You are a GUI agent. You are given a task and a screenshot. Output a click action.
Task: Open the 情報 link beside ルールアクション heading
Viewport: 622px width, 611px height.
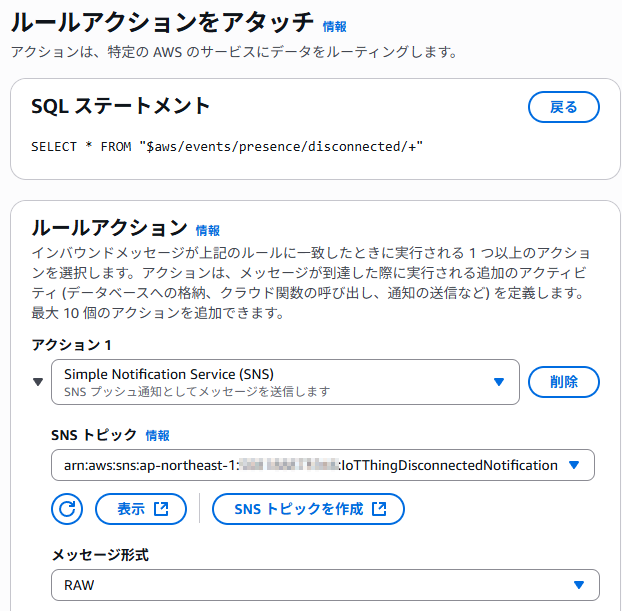(x=207, y=231)
